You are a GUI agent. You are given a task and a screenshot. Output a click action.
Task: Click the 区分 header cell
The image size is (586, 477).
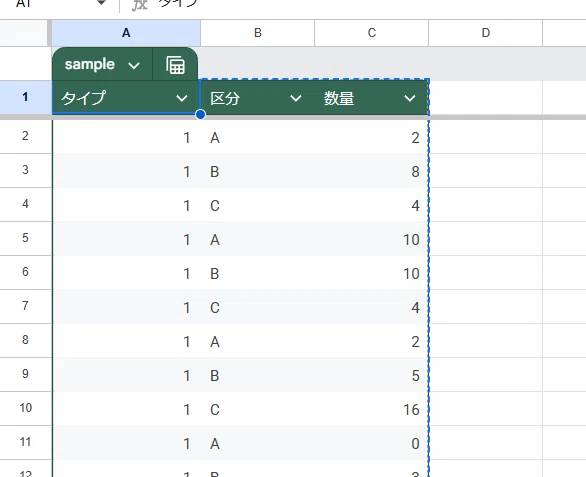click(x=257, y=98)
